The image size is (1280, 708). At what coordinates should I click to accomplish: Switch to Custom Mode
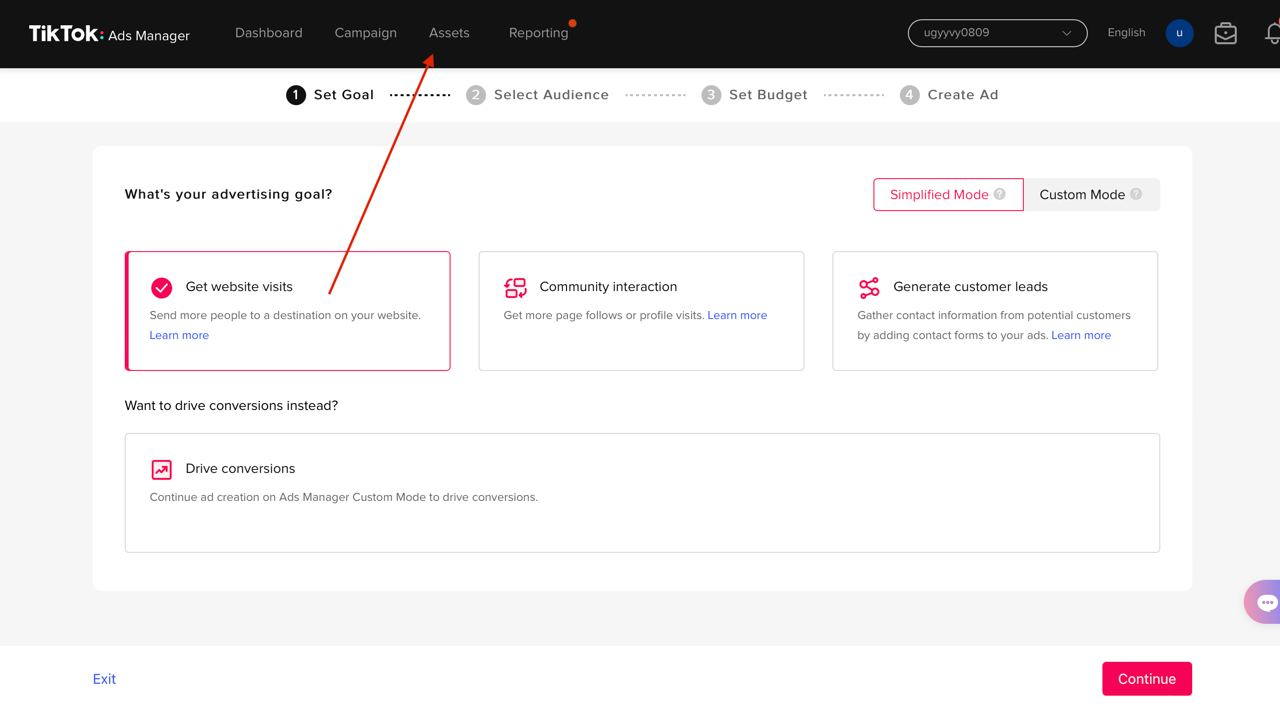(1091, 194)
